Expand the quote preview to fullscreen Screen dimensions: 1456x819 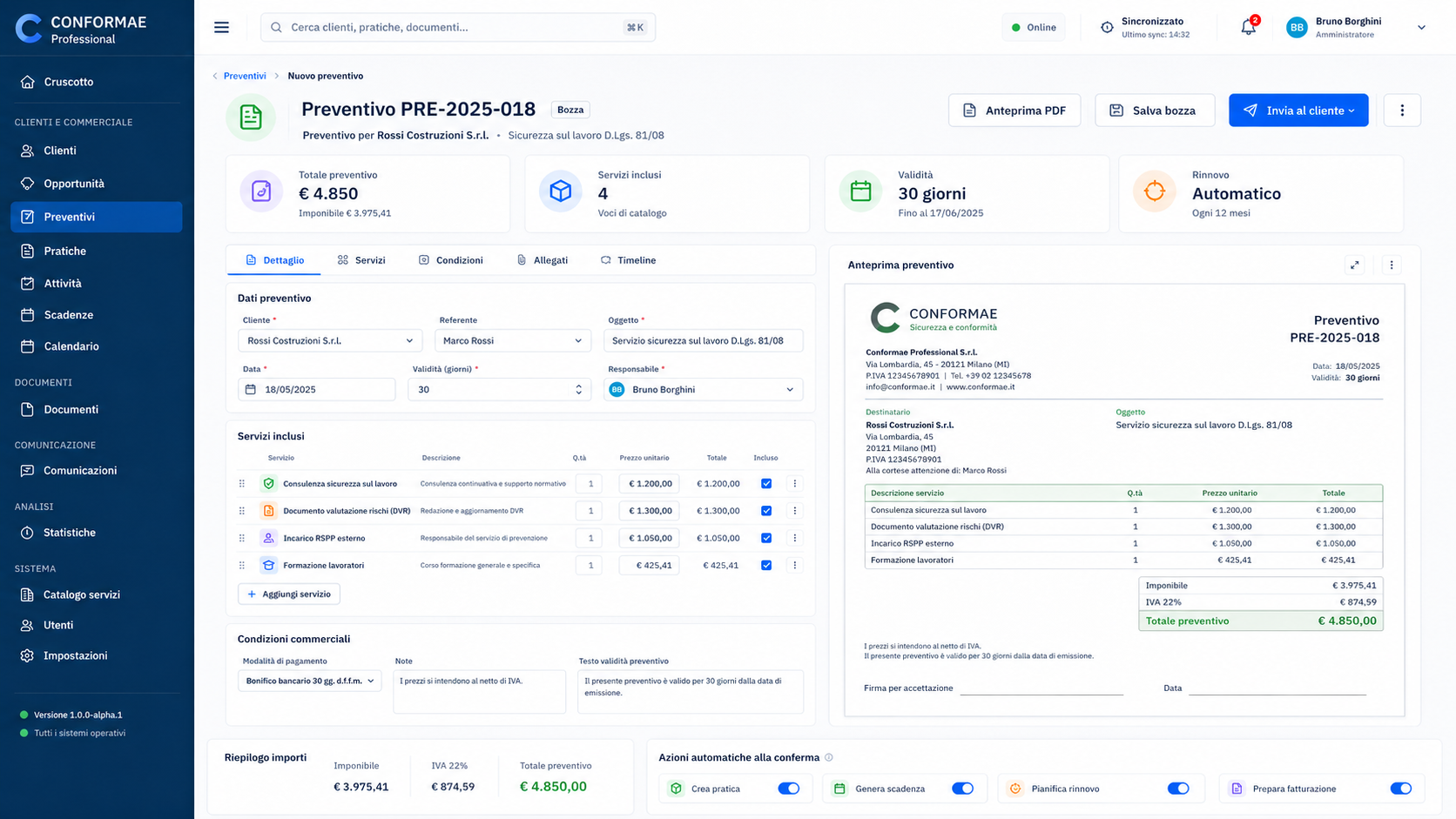1355,265
